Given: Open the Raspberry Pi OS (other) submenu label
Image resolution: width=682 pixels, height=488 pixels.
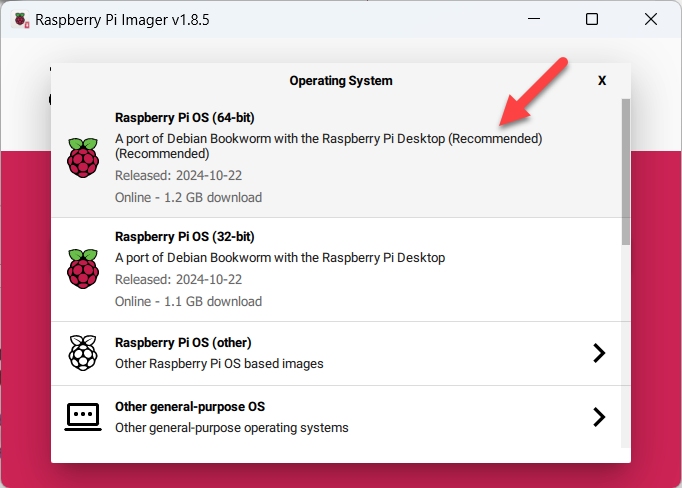Looking at the screenshot, I should 183,343.
